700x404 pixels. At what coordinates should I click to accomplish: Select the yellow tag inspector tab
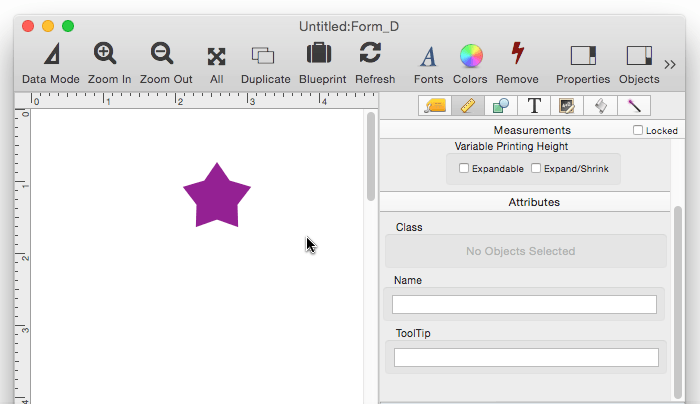(x=435, y=106)
